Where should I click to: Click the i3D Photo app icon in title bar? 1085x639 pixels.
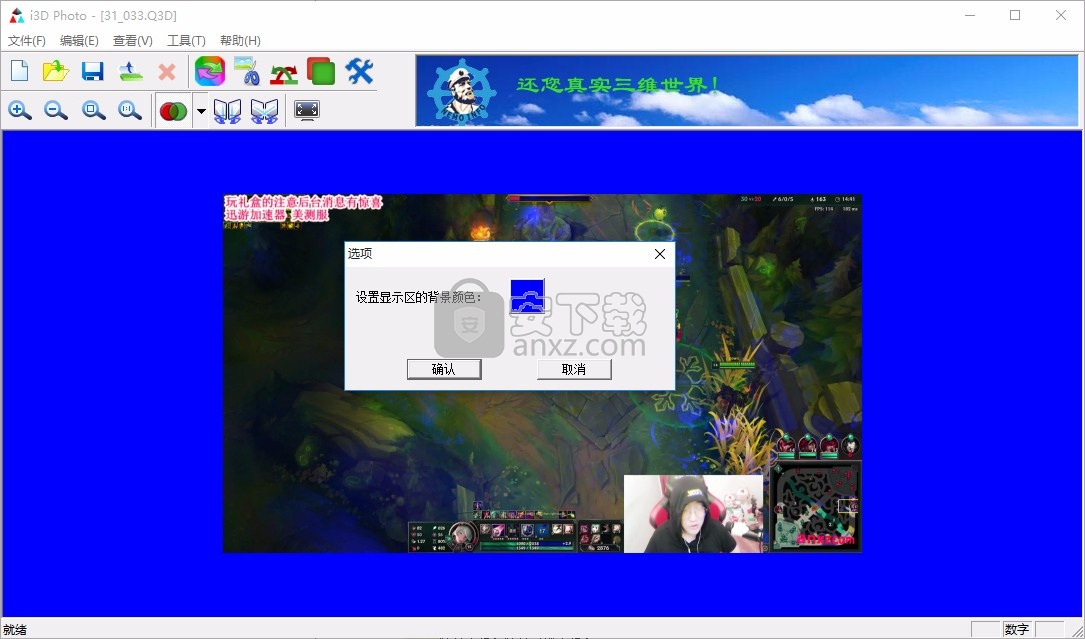[17, 15]
